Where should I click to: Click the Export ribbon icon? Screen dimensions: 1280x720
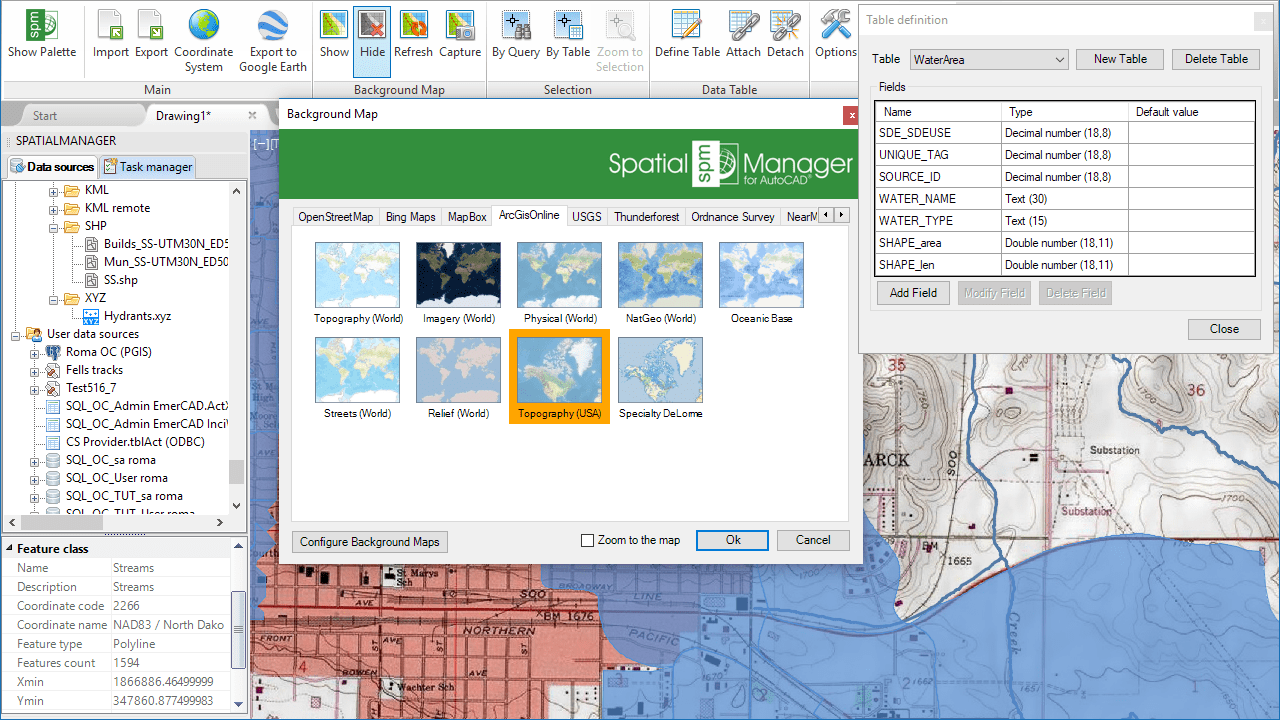pyautogui.click(x=151, y=35)
